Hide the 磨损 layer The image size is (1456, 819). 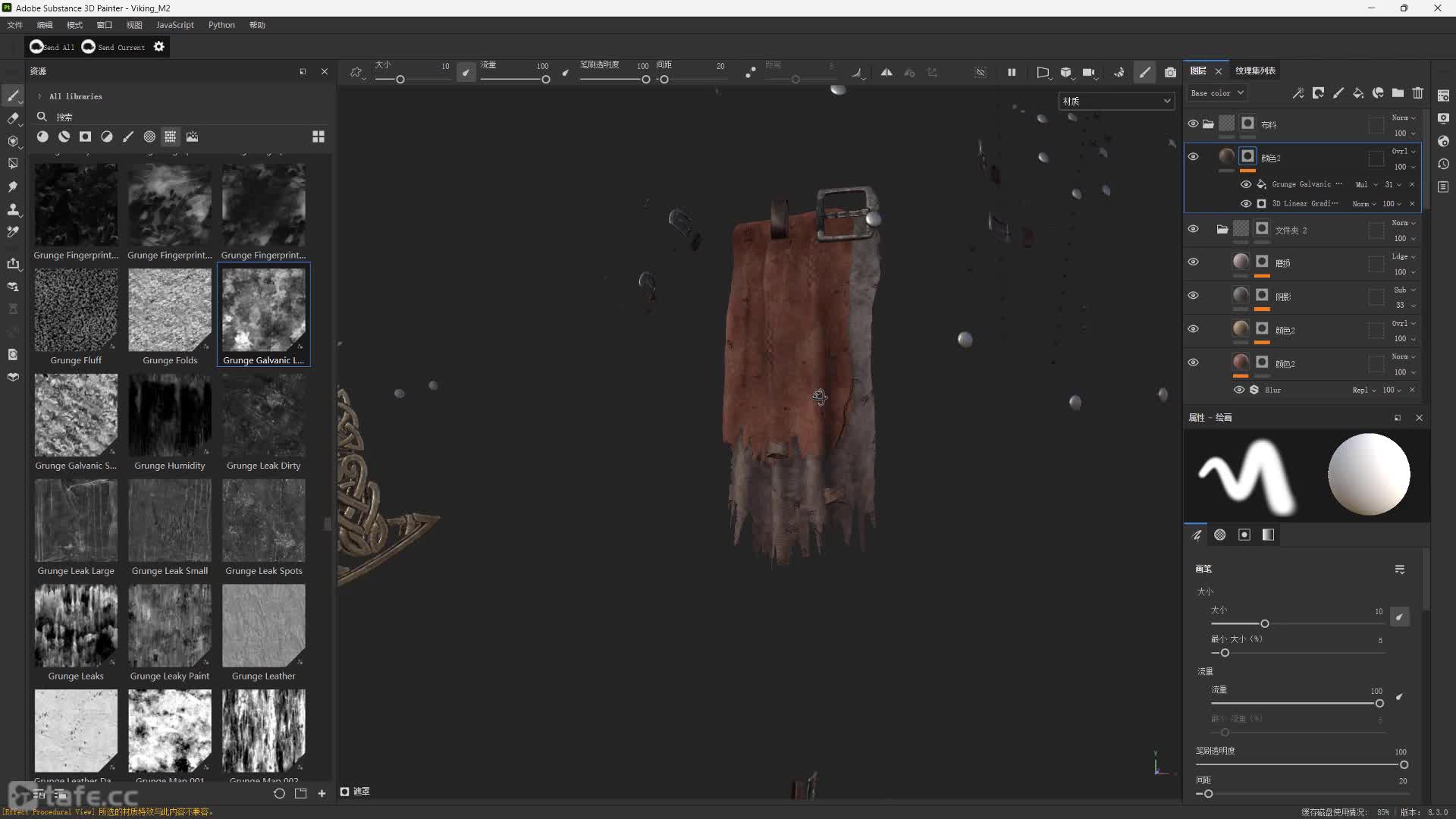1193,262
